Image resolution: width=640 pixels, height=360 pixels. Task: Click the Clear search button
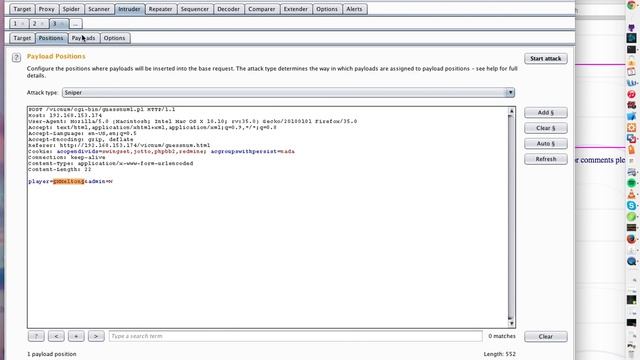click(546, 336)
